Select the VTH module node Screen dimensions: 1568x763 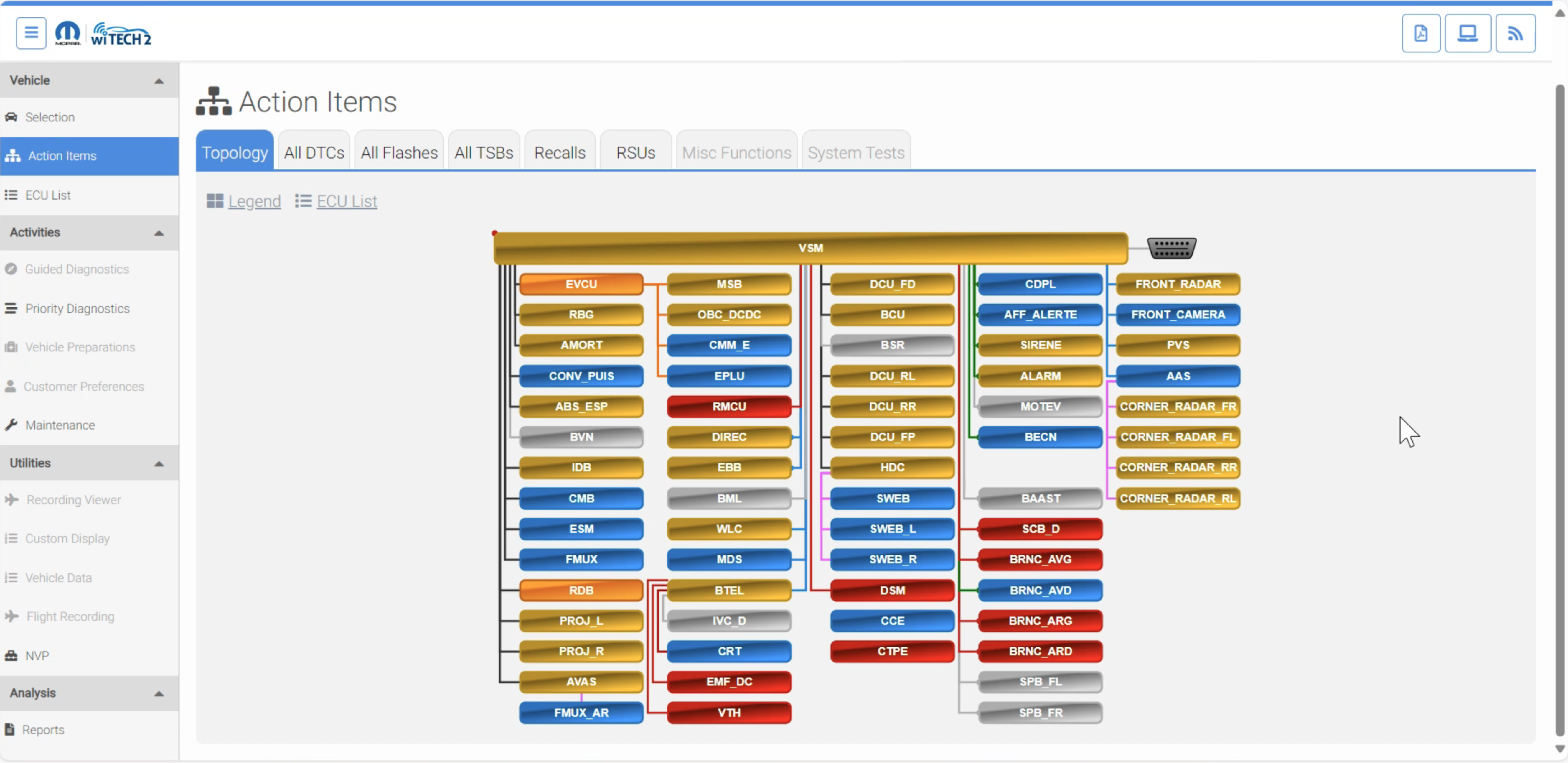pyautogui.click(x=729, y=713)
